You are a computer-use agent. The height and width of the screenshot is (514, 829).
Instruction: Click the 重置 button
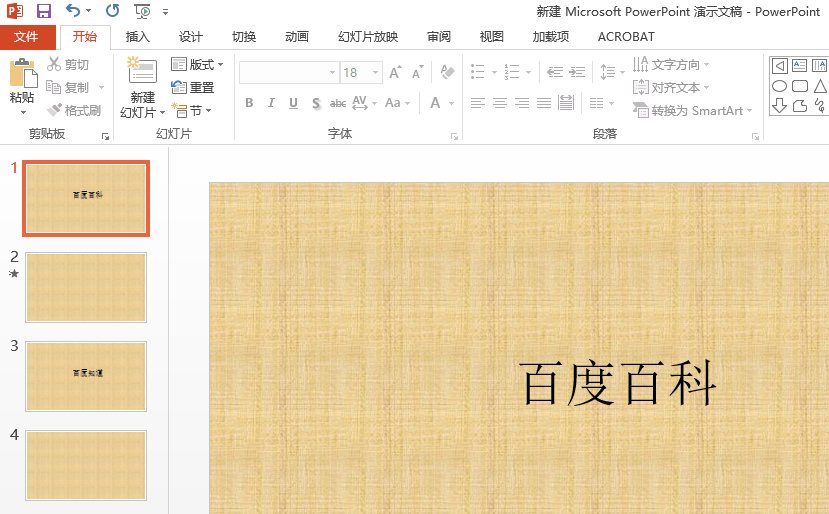point(193,87)
